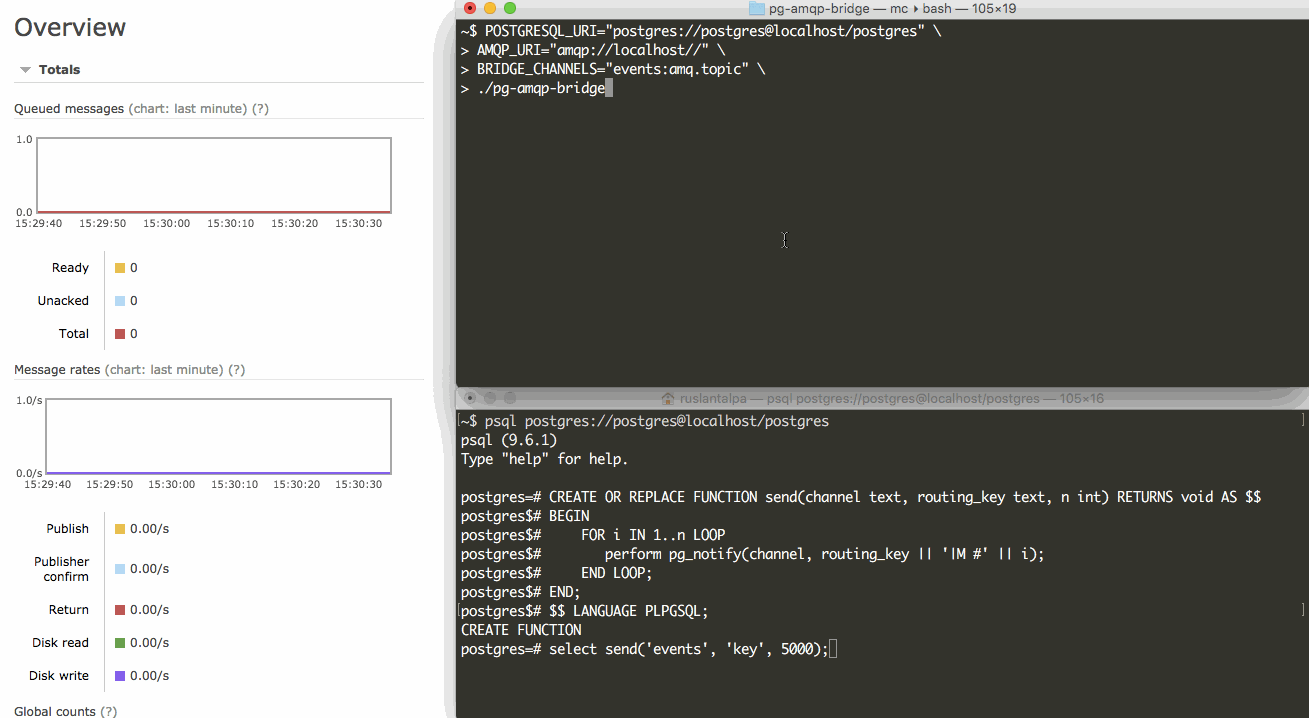Screen dimensions: 1309x718
Task: Click the Overview page heading
Action: pyautogui.click(x=70, y=27)
